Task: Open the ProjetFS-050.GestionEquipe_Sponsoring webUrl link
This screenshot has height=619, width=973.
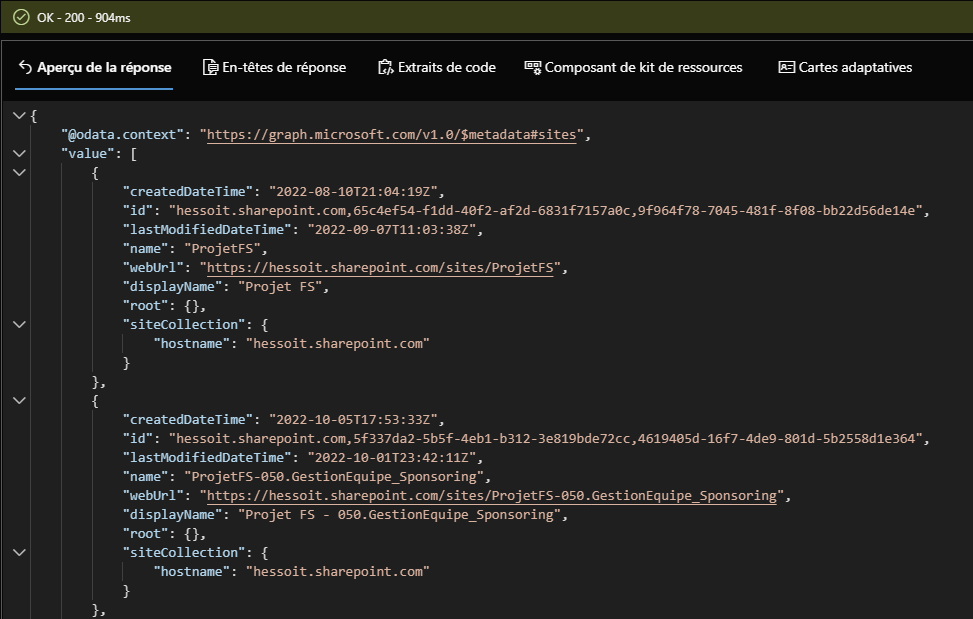Action: click(x=491, y=496)
